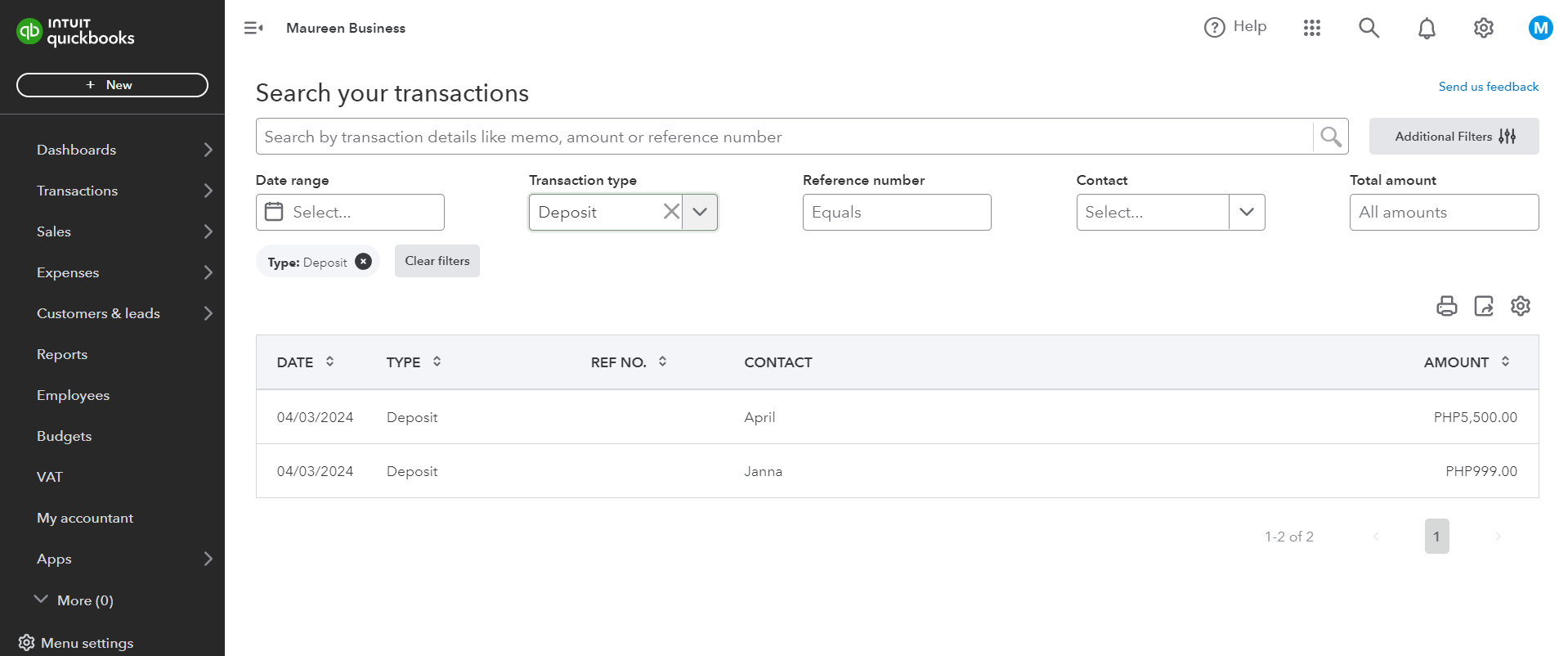
Task: Open table column settings gear
Action: point(1521,306)
